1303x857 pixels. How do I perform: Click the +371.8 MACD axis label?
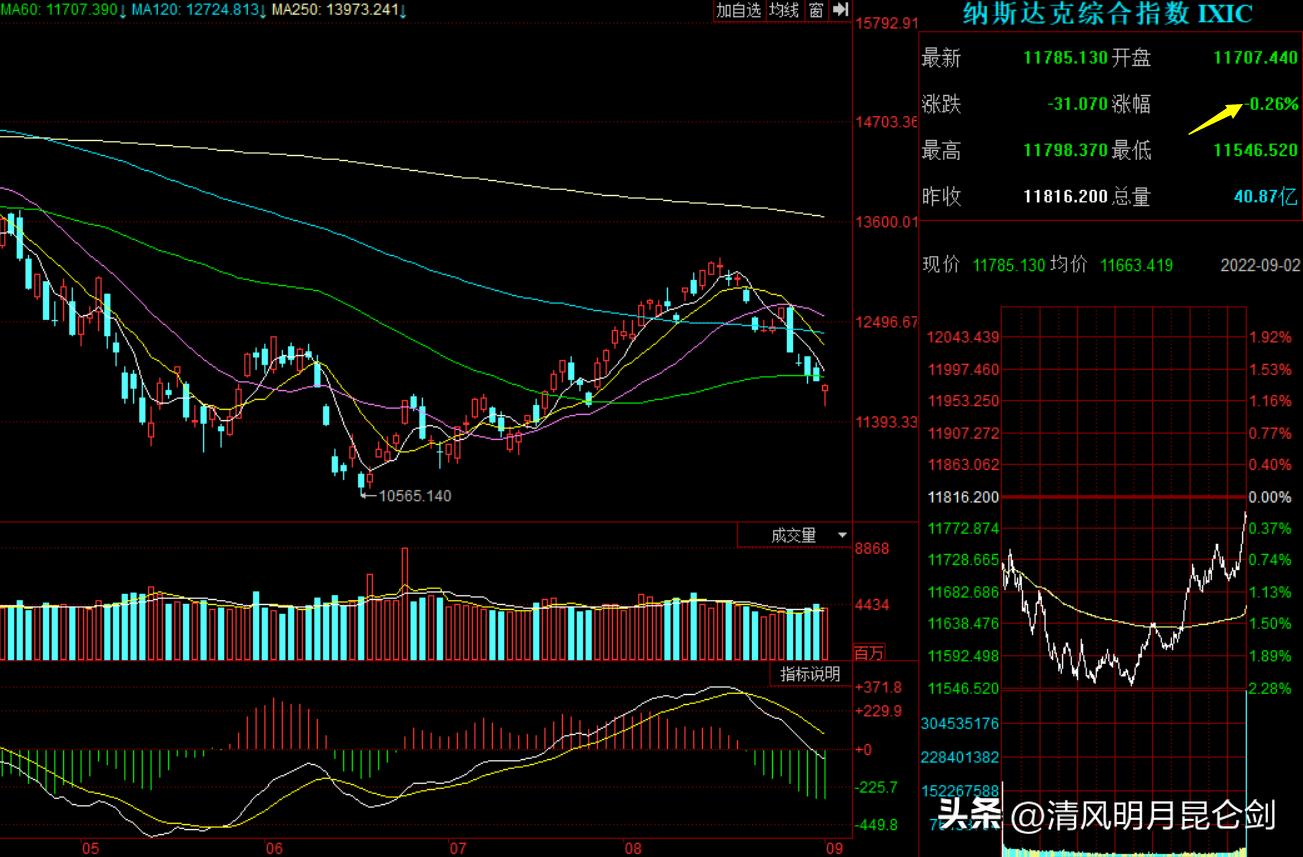pyautogui.click(x=879, y=687)
